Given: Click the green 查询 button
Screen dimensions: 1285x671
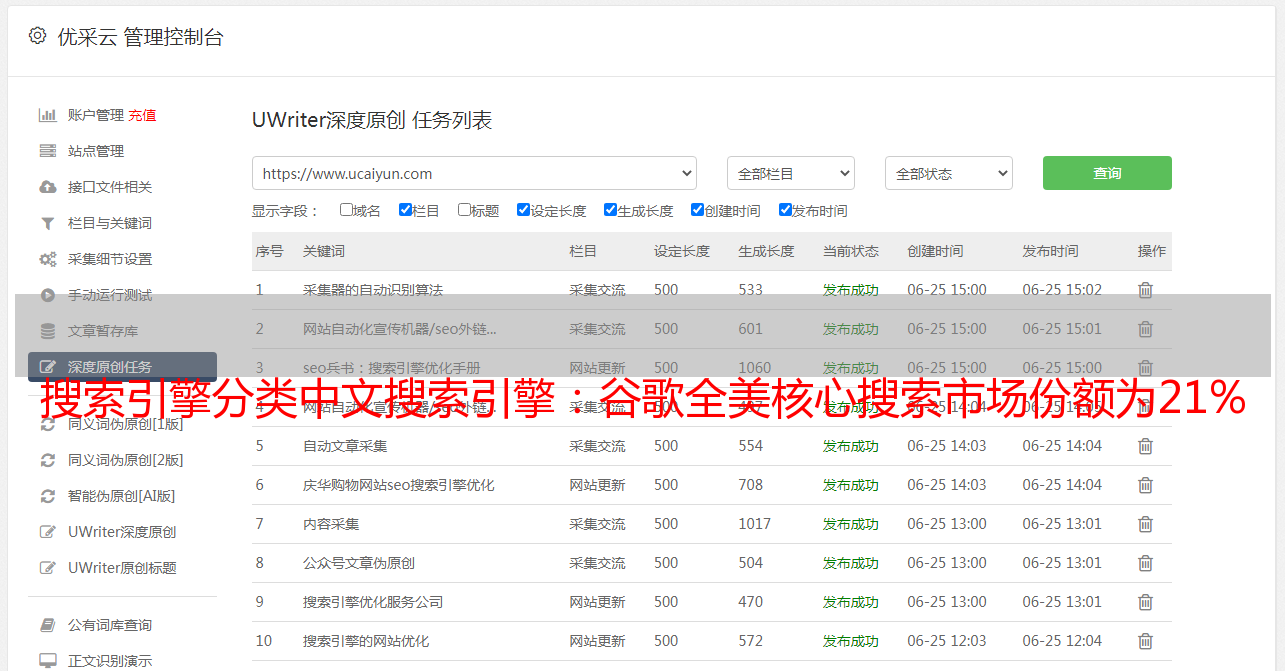Looking at the screenshot, I should click(1106, 173).
